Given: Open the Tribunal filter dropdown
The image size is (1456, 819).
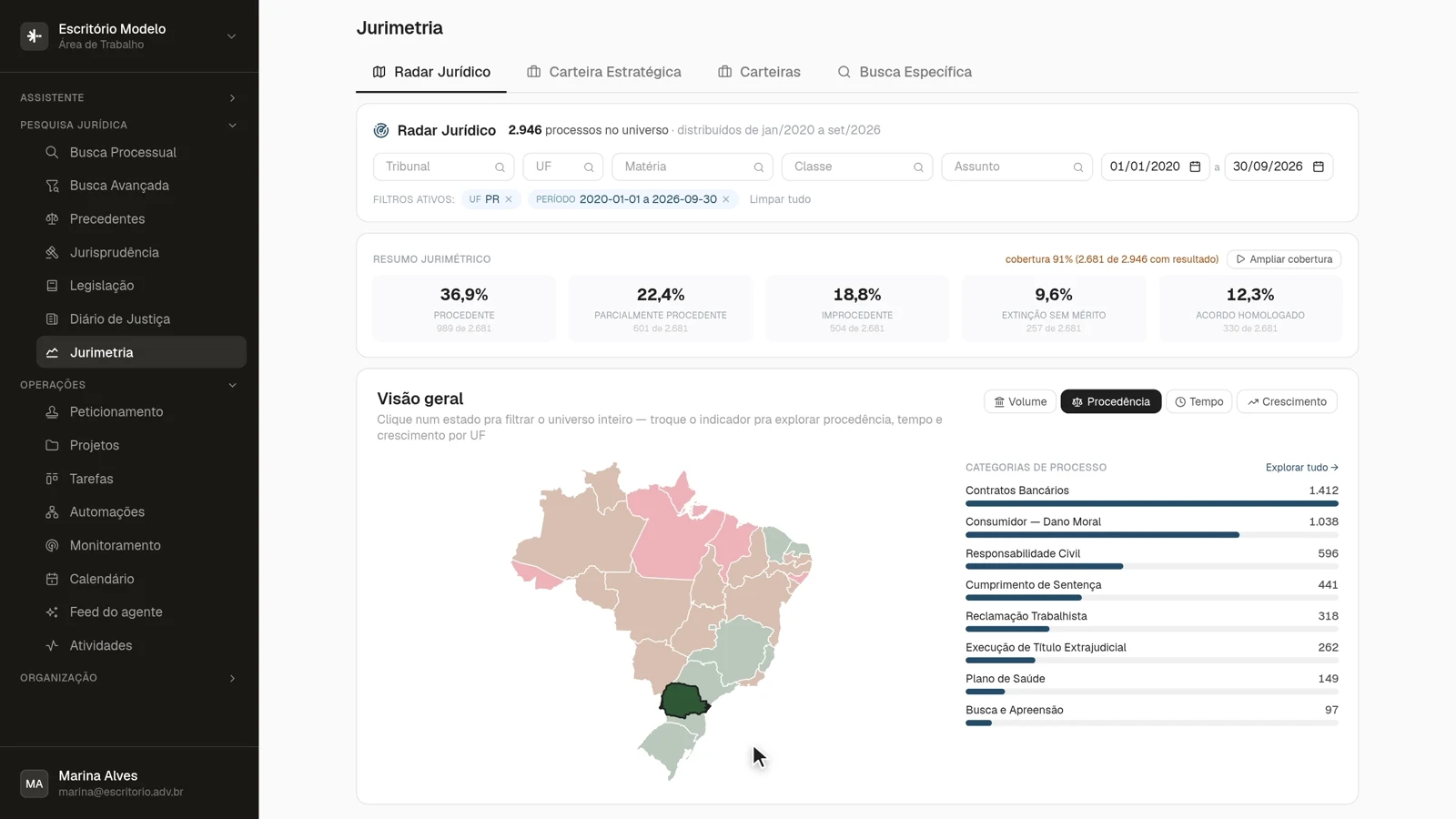Looking at the screenshot, I should coord(443,167).
